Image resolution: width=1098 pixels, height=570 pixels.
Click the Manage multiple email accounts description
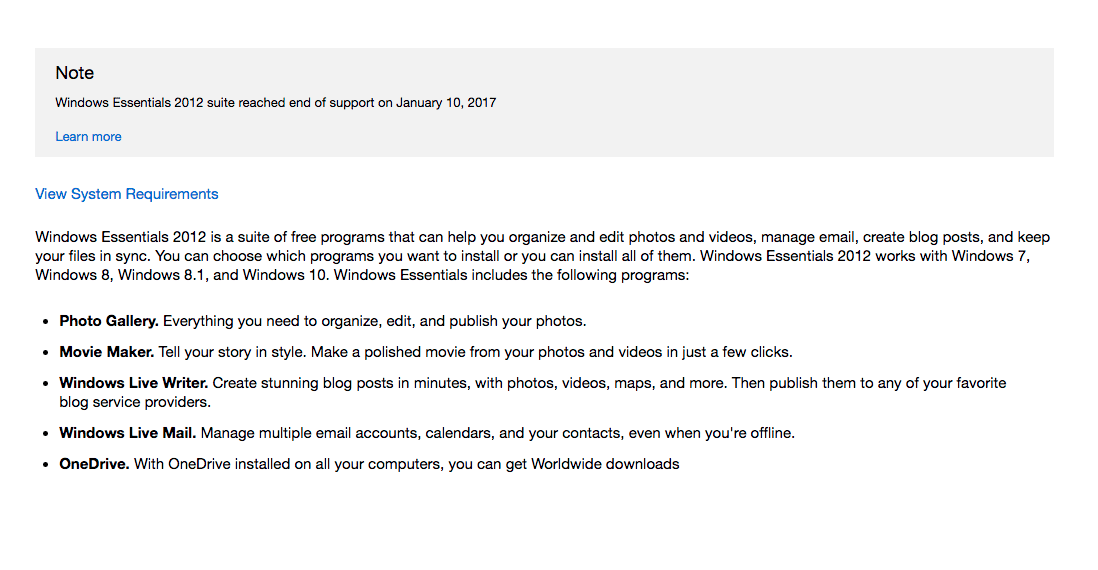(497, 433)
